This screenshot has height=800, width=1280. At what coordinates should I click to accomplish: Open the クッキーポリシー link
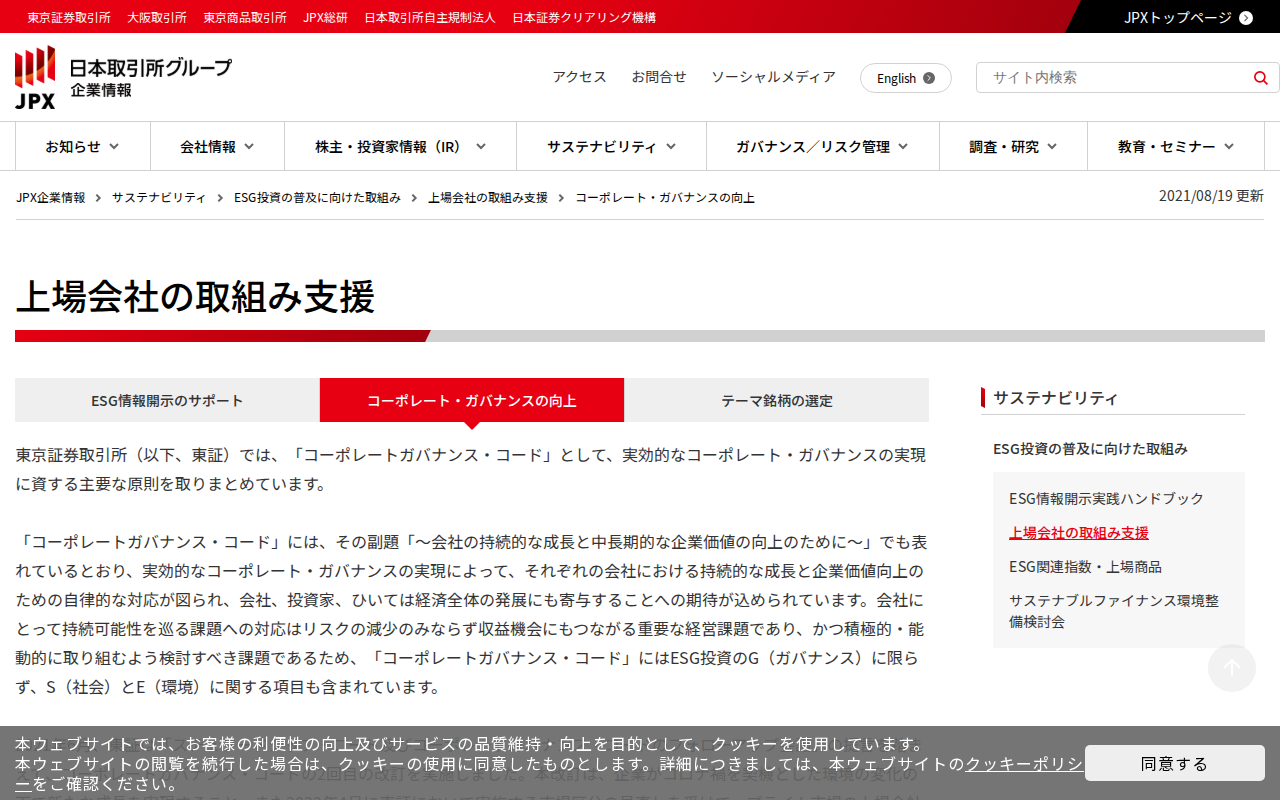1023,764
